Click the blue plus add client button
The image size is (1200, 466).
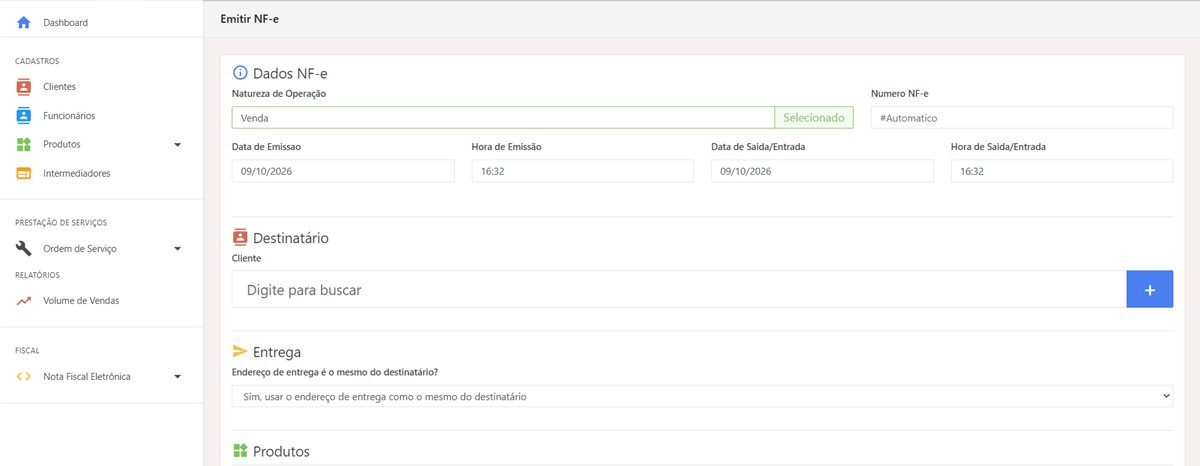1150,289
